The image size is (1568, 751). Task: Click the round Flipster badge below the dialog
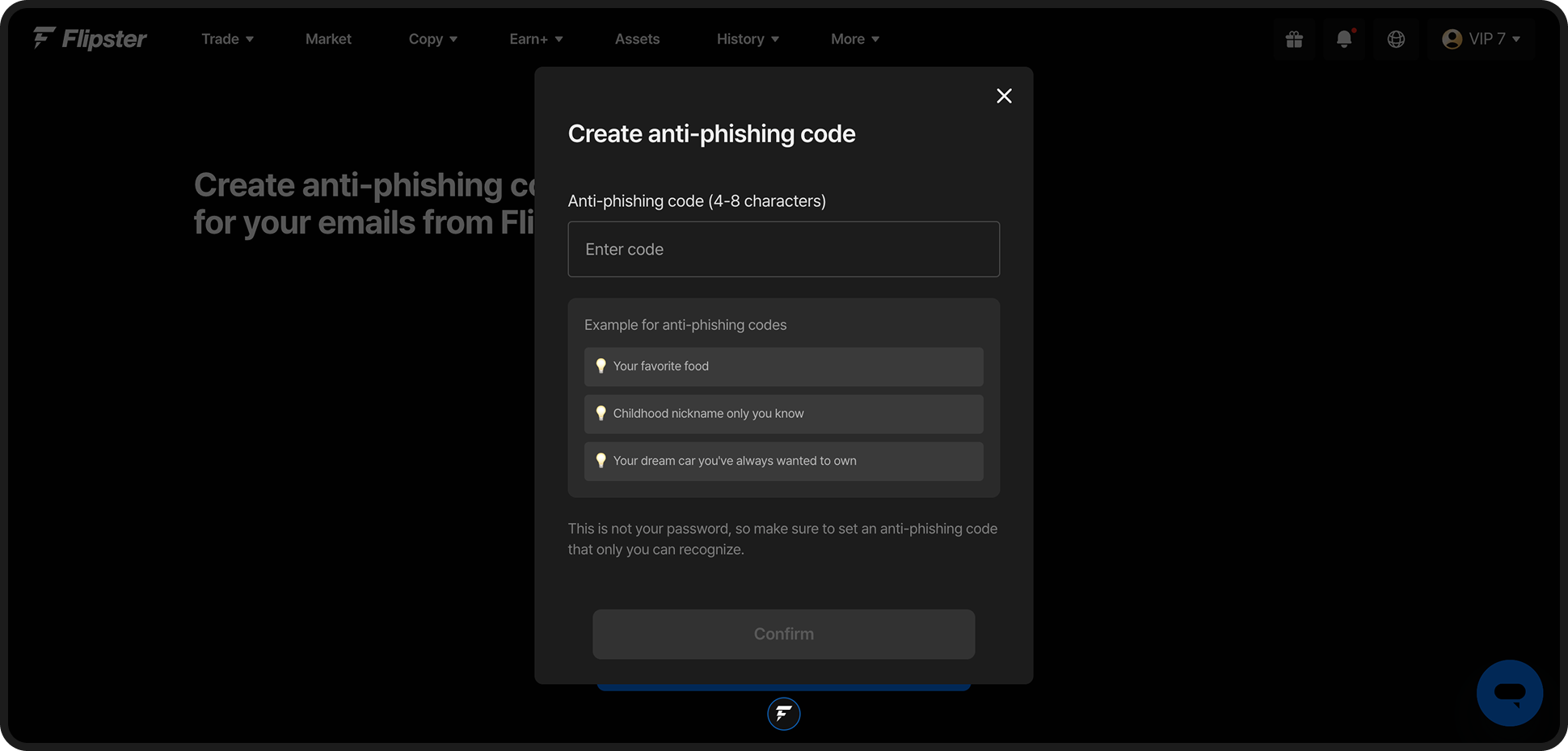click(783, 714)
